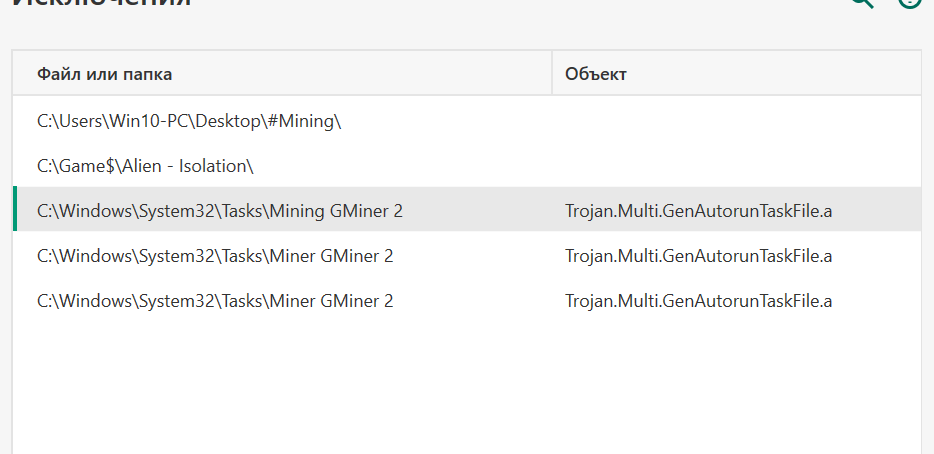
Task: Click the search magnifier icon
Action: [x=861, y=3]
